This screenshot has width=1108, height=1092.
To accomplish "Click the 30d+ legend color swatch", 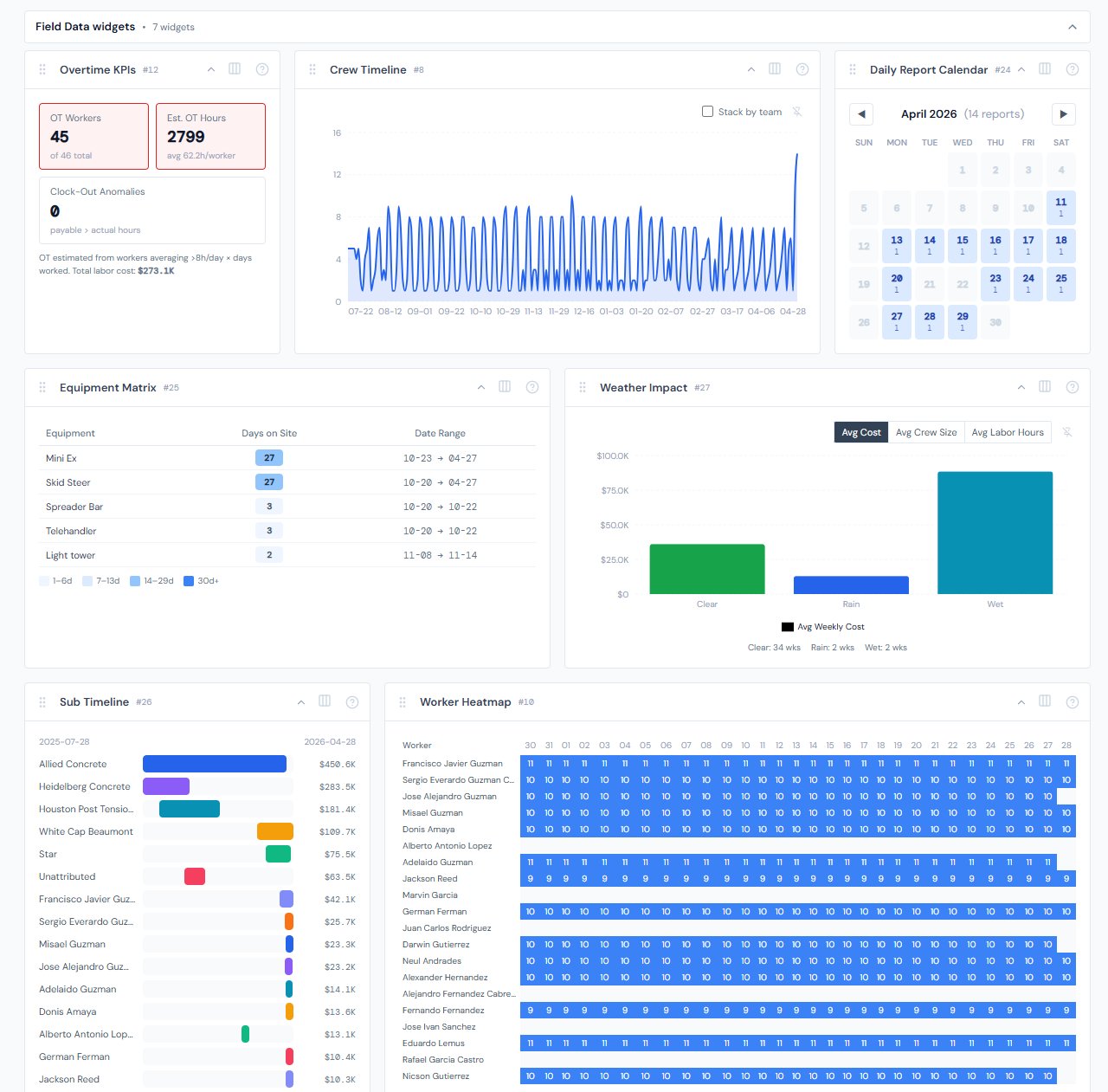I will pyautogui.click(x=189, y=581).
